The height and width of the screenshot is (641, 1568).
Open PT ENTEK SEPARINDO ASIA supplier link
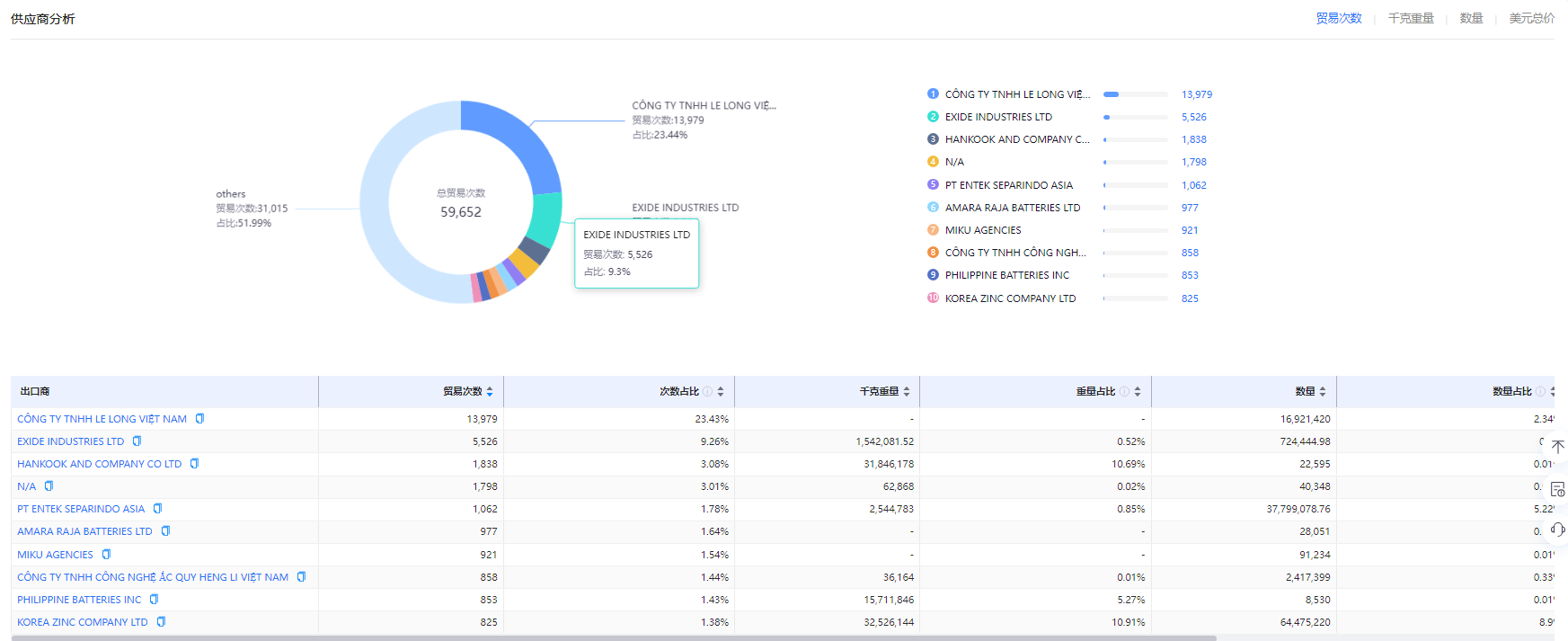click(x=81, y=509)
